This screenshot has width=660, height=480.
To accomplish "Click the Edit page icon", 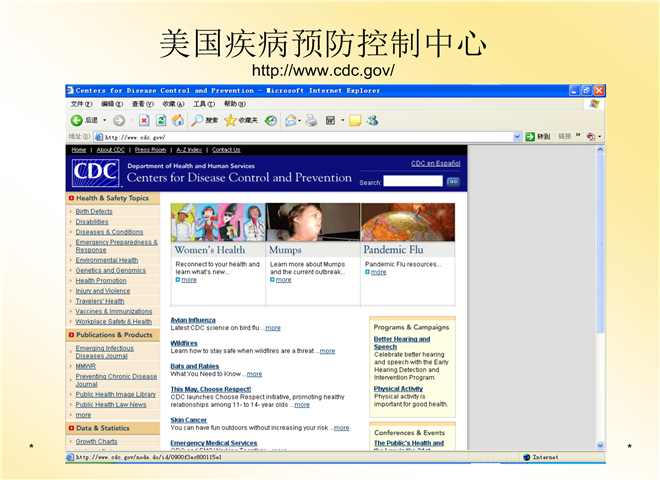I will click(x=330, y=121).
